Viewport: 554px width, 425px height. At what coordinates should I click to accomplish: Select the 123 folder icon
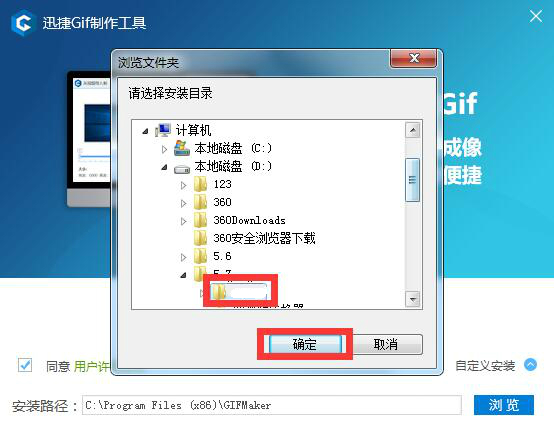point(200,184)
